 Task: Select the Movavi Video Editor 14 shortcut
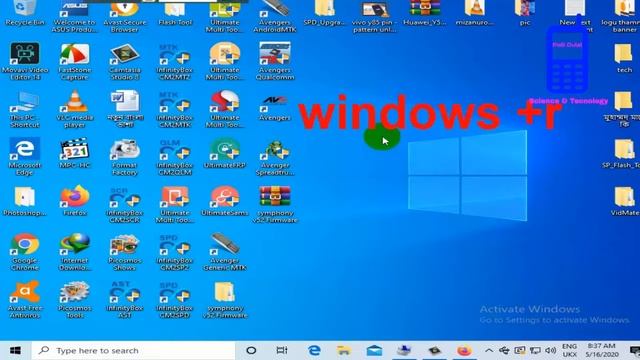coord(24,60)
